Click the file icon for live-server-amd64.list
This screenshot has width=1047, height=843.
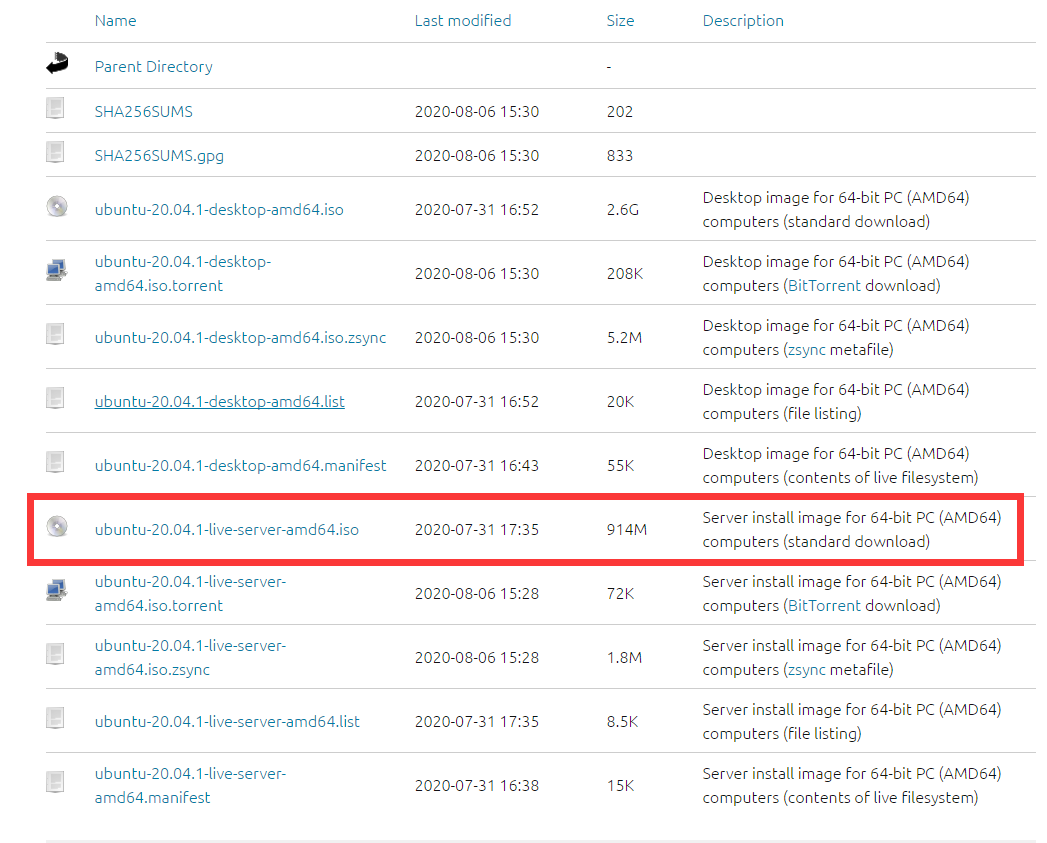[x=55, y=718]
